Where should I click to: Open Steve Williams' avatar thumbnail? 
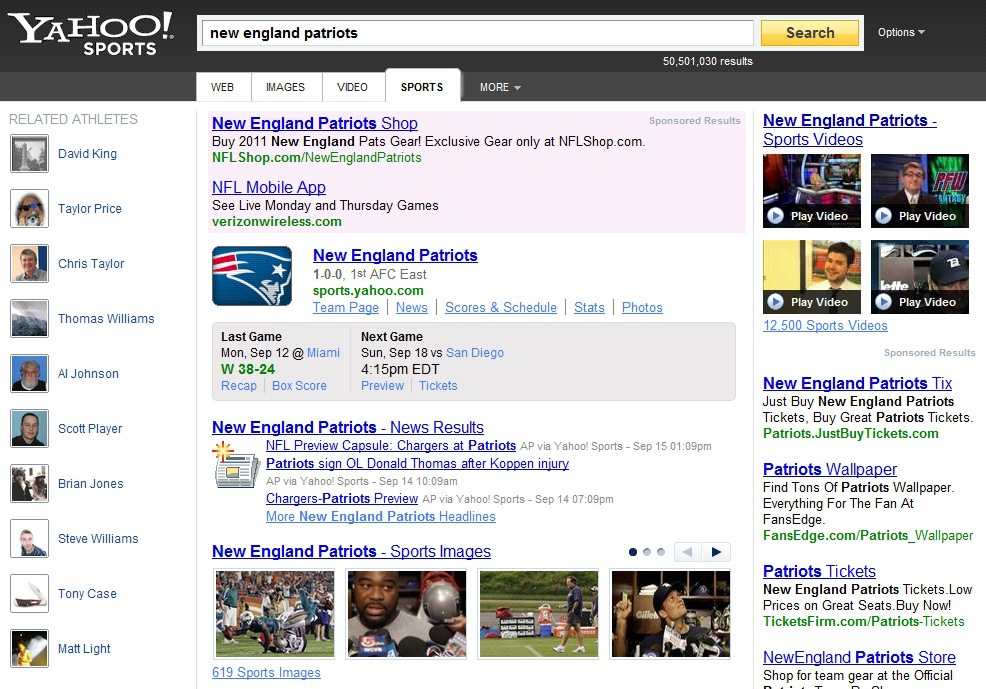click(x=30, y=539)
